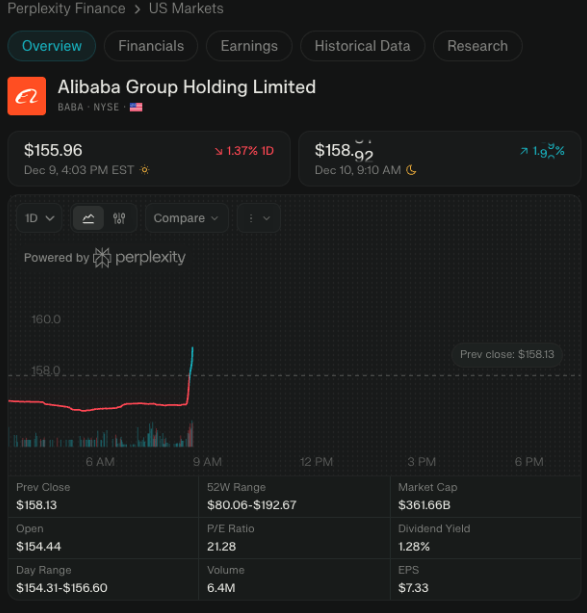Go to Perplexity Finance breadcrumb

(x=66, y=8)
